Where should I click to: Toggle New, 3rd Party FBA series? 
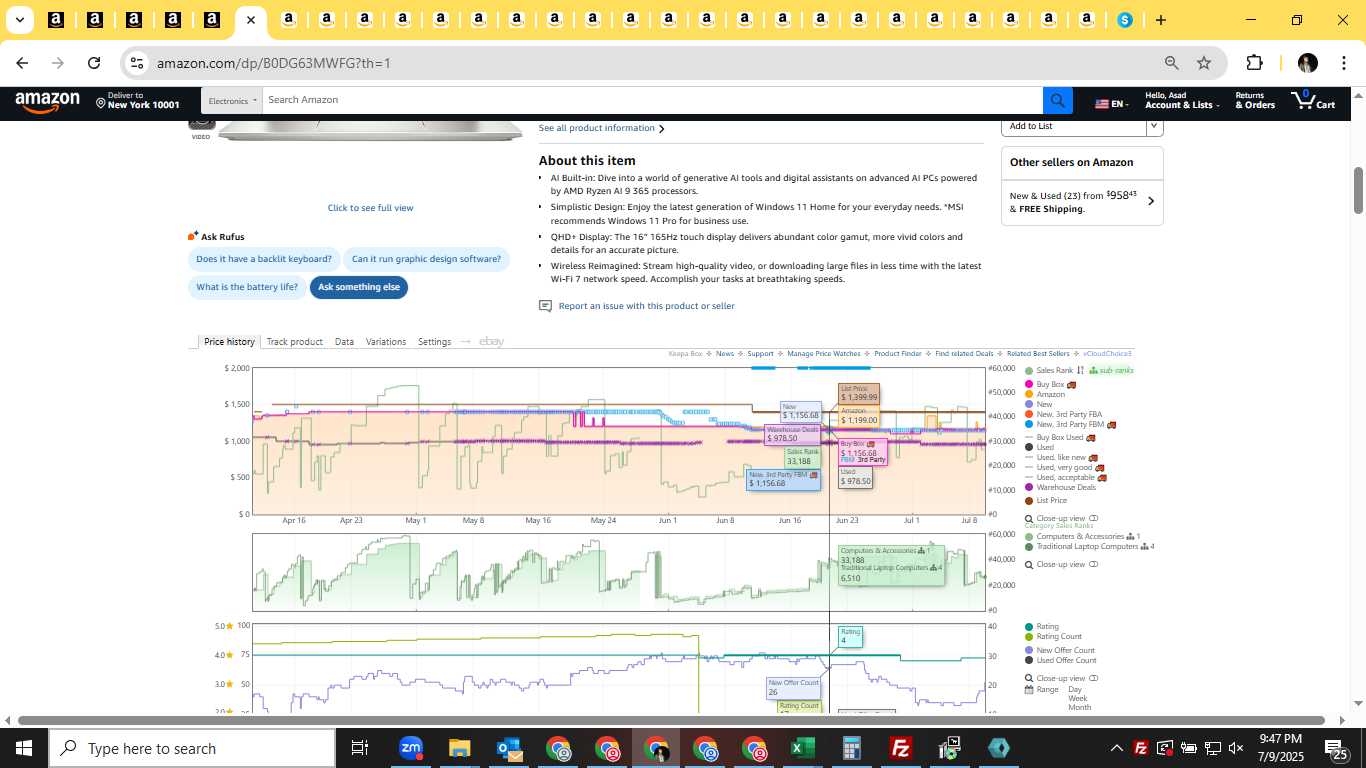1062,414
